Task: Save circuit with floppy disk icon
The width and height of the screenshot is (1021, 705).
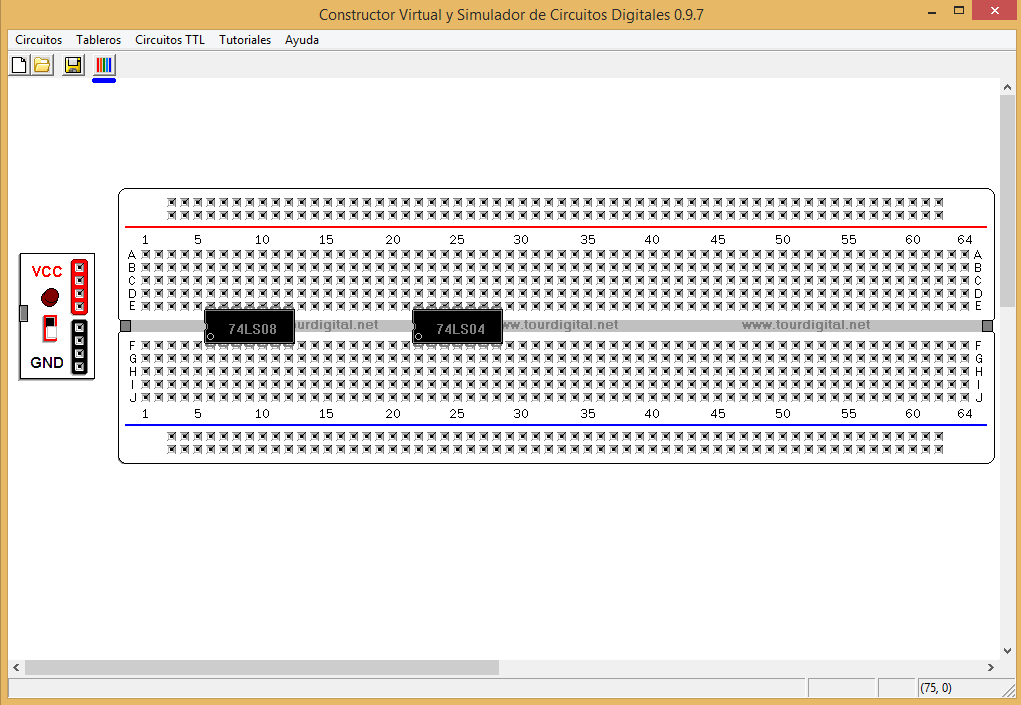Action: point(73,65)
